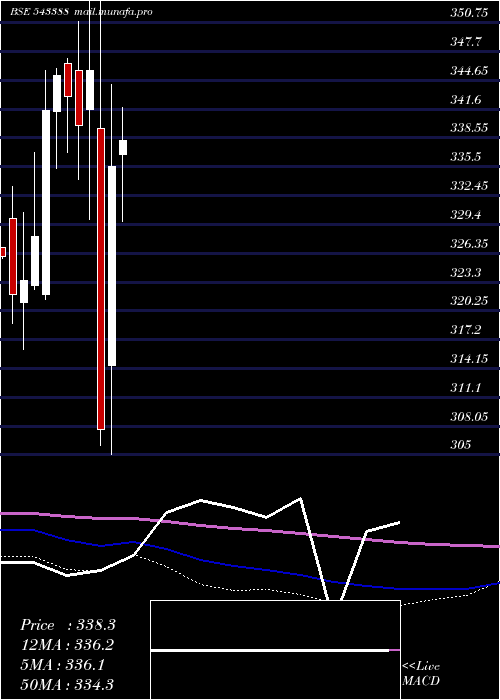Click the 50MA : 334.3 readout
The width and height of the screenshot is (500, 700).
67,684
